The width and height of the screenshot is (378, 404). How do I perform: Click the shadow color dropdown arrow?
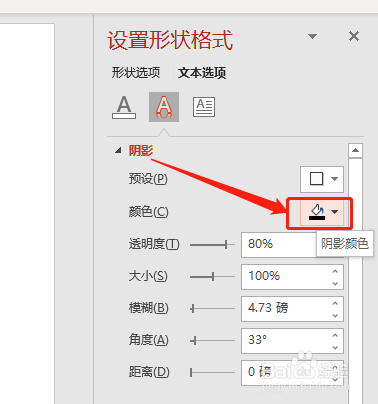(335, 212)
